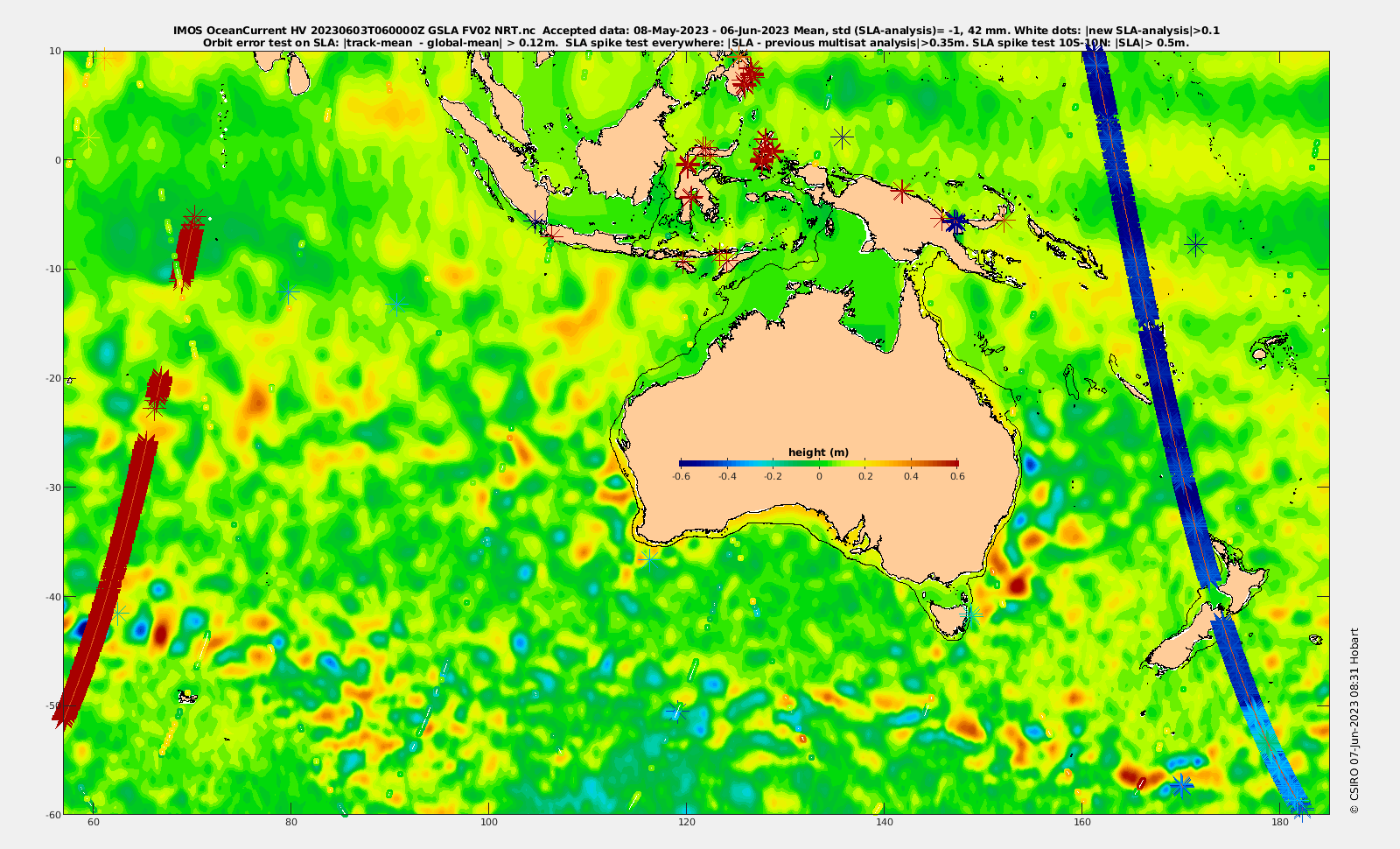Click the y-axis tick label -30

coord(52,487)
